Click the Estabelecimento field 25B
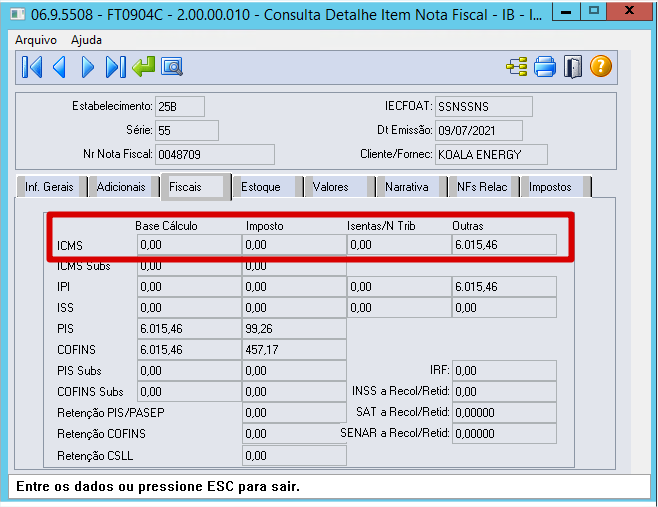This screenshot has width=658, height=507. (180, 107)
